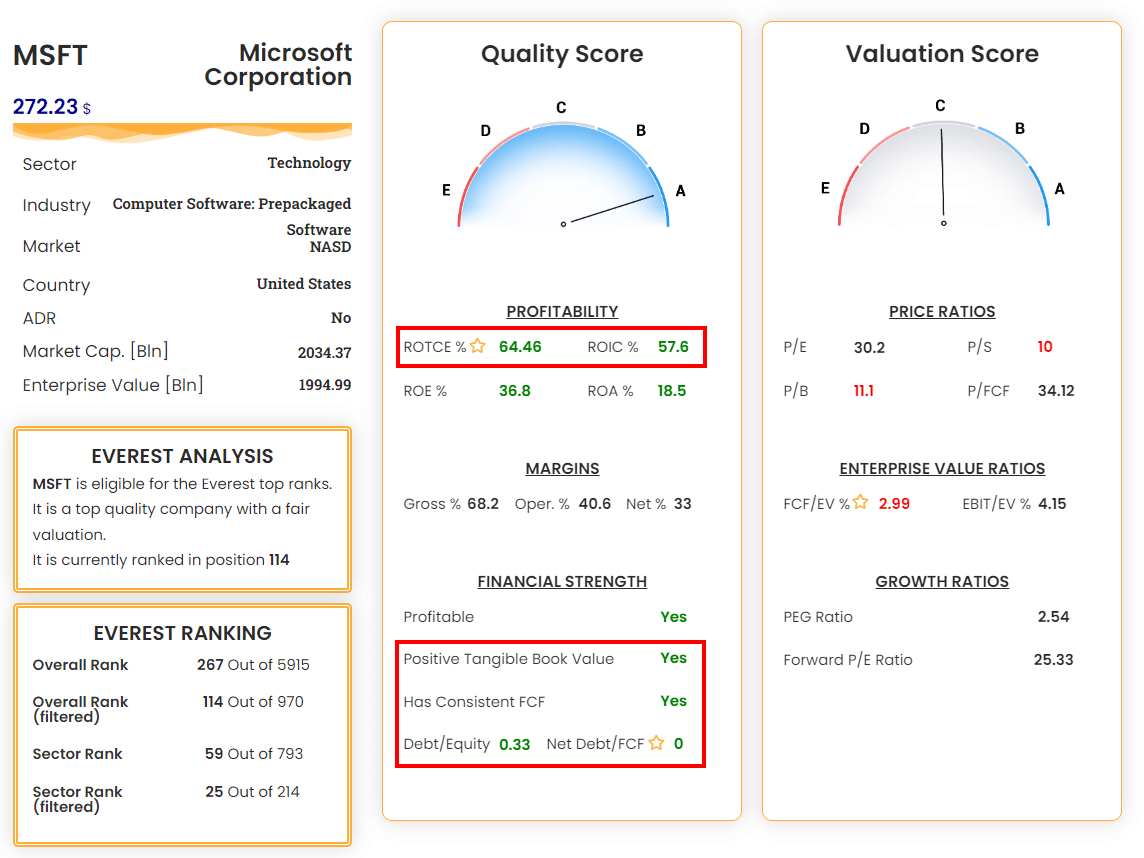The height and width of the screenshot is (858, 1144).
Task: Click the star icon beside FCF/EV %
Action: coord(861,502)
